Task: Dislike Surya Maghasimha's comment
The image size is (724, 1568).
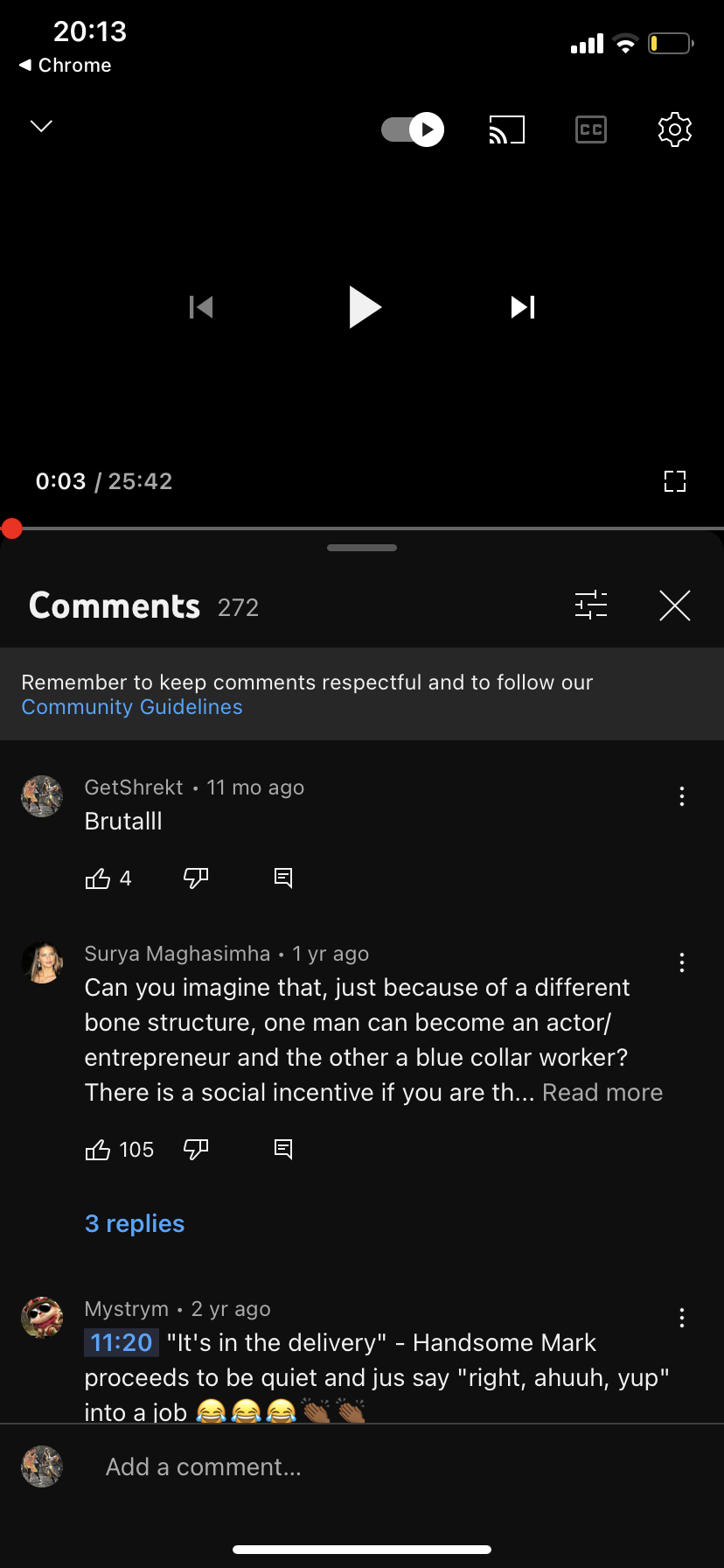Action: coord(196,1149)
